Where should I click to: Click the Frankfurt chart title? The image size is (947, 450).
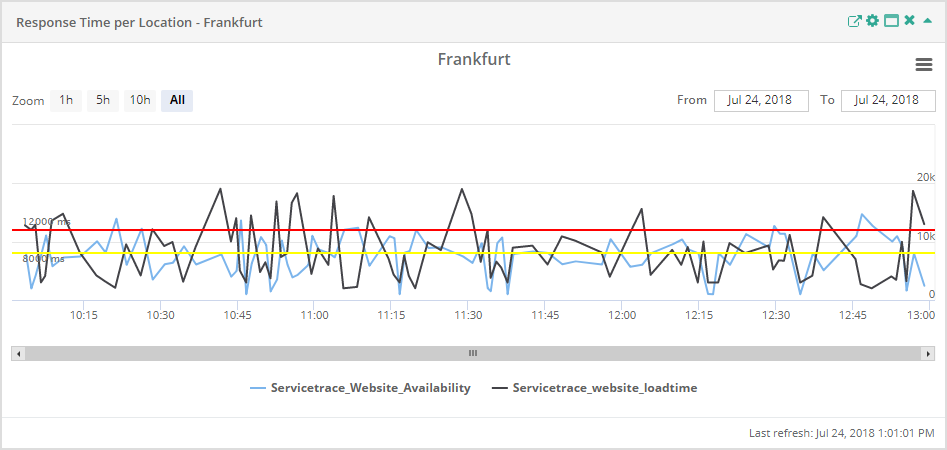474,59
